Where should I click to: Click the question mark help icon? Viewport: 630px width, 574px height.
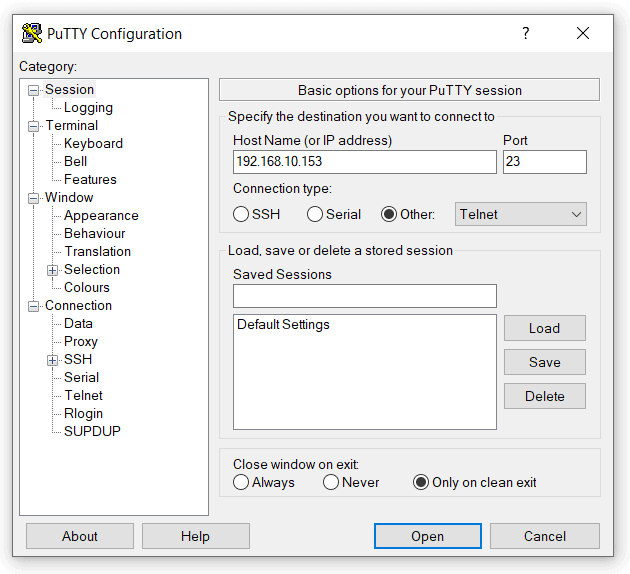tap(526, 33)
